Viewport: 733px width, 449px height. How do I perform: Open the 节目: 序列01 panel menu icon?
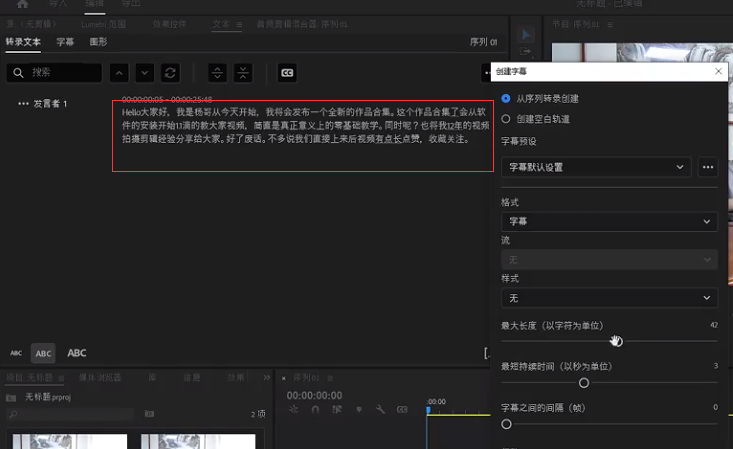(610, 24)
